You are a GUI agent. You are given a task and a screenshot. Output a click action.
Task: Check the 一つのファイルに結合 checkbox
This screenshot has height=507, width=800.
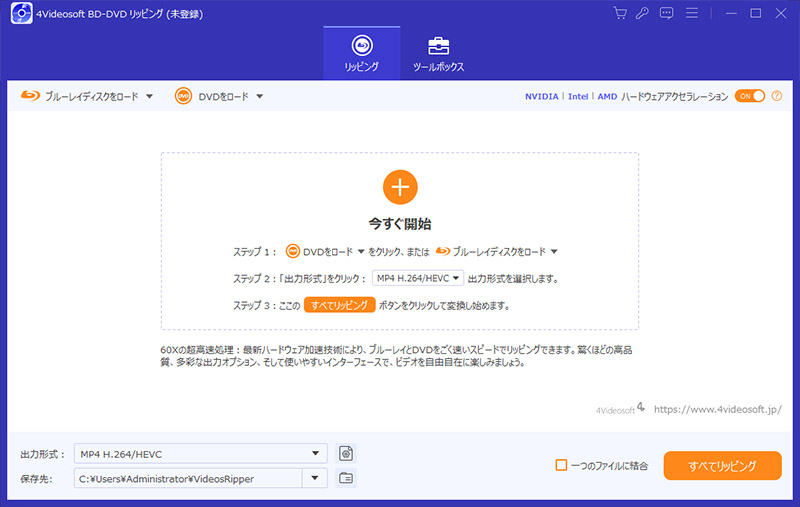(x=561, y=465)
